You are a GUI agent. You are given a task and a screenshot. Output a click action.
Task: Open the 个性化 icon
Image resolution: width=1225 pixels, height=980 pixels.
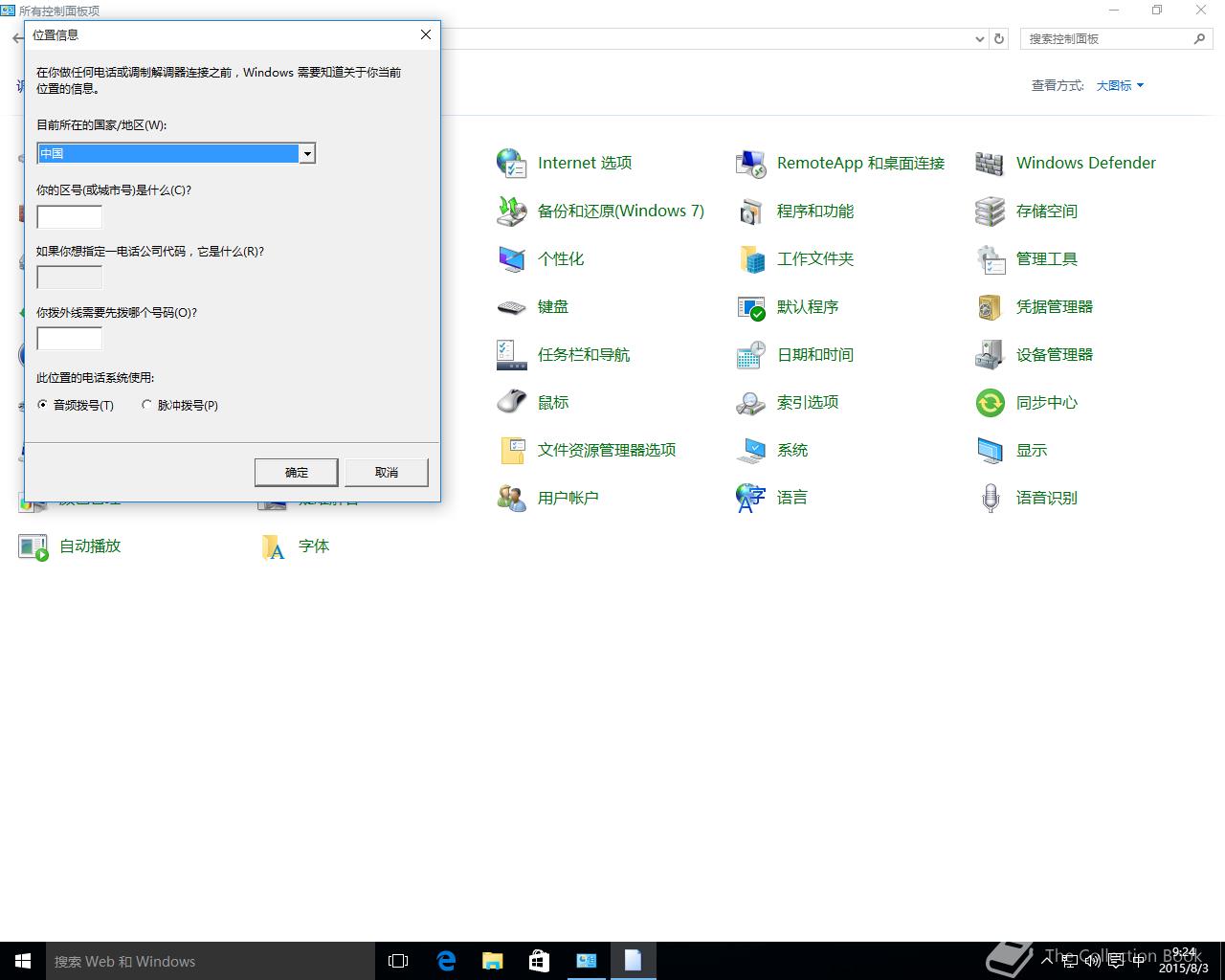(x=512, y=258)
